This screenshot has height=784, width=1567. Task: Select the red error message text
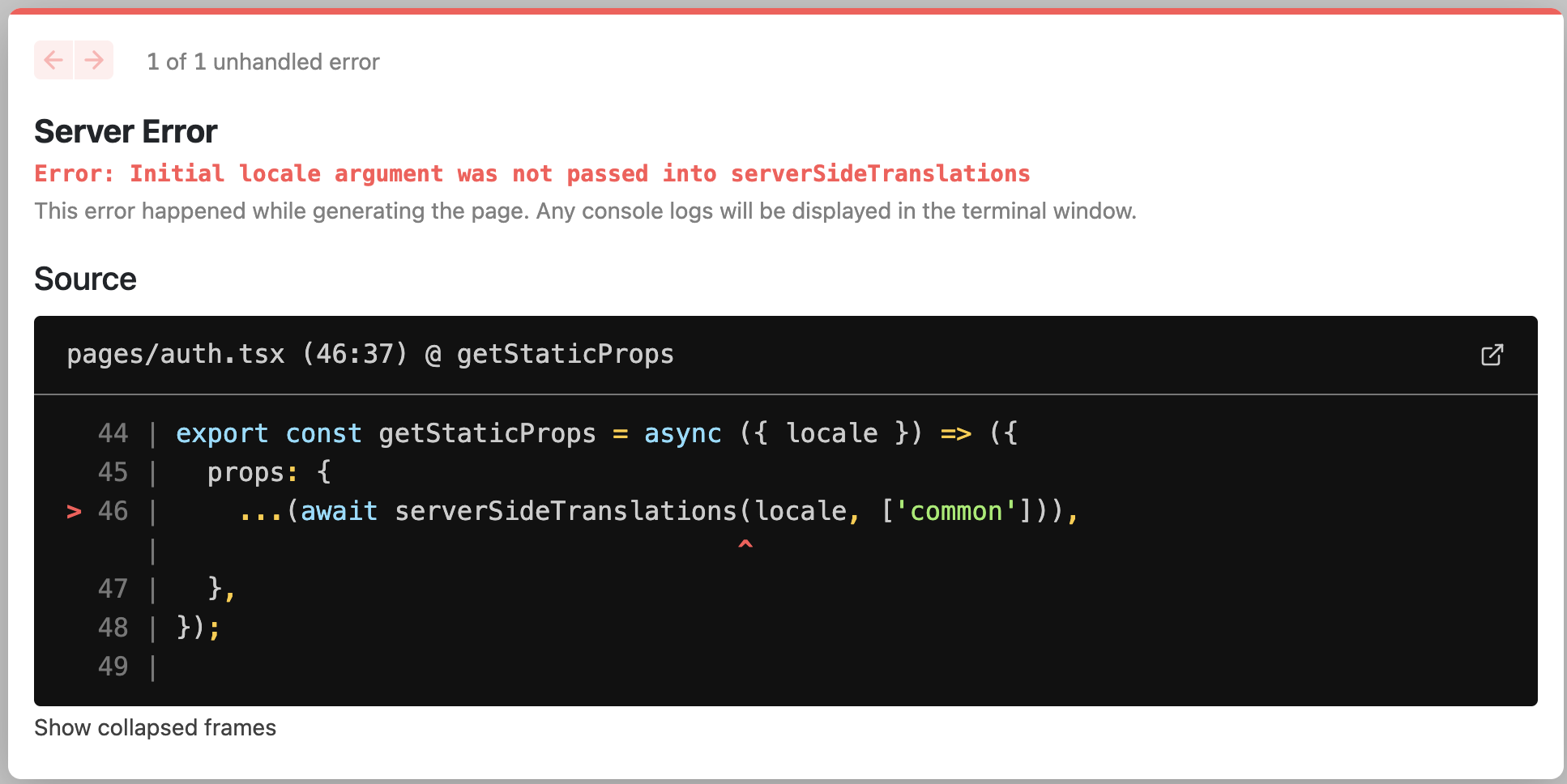click(x=532, y=173)
